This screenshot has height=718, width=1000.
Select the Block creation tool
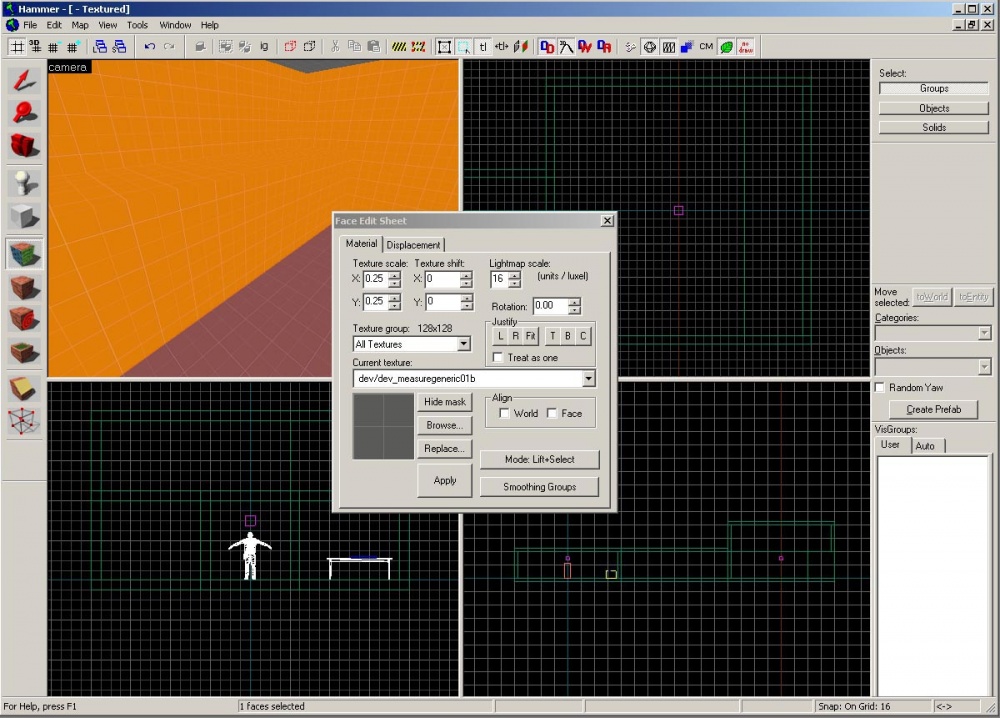tap(24, 216)
